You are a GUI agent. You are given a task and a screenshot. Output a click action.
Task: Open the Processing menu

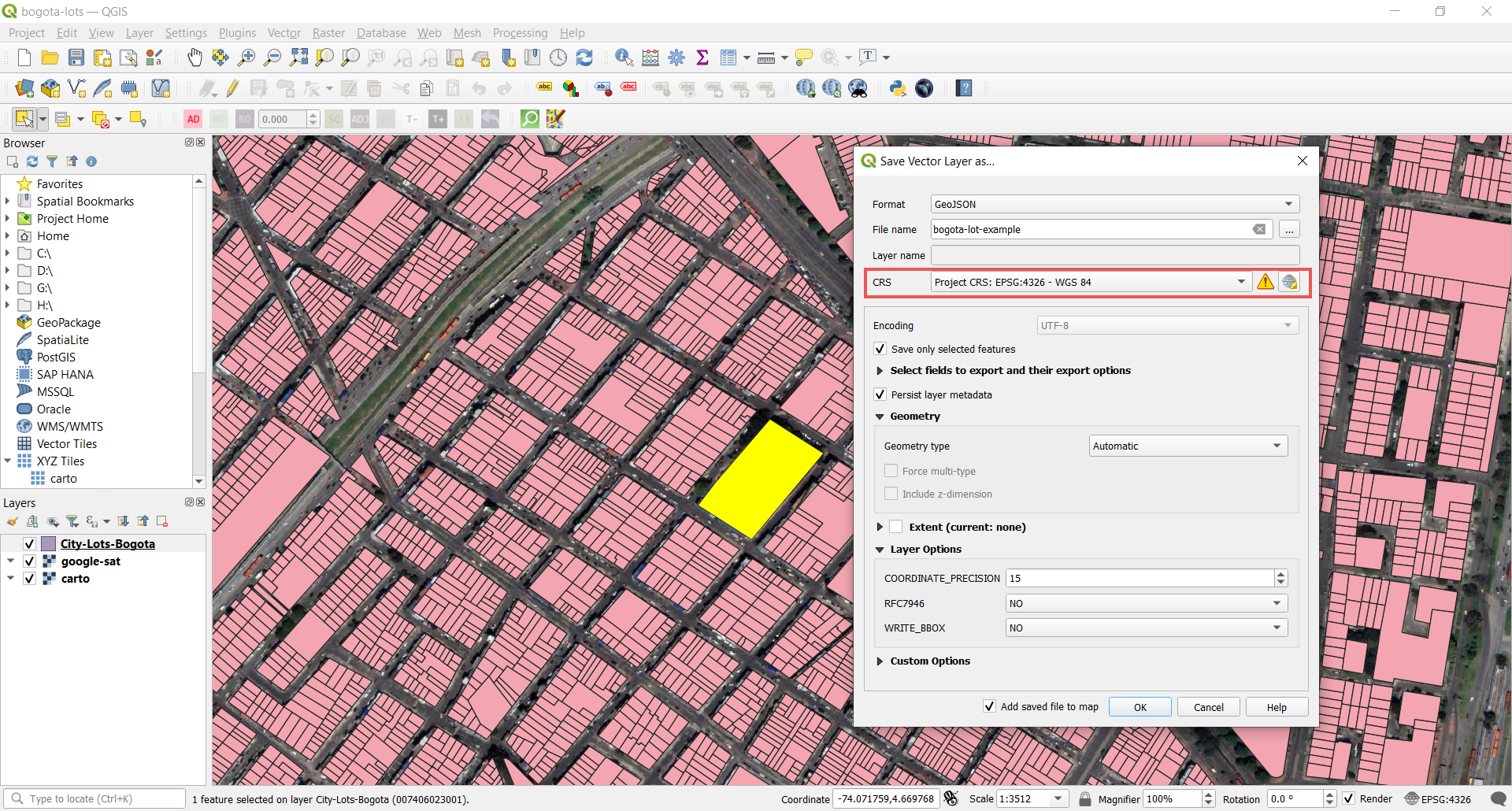(x=520, y=33)
